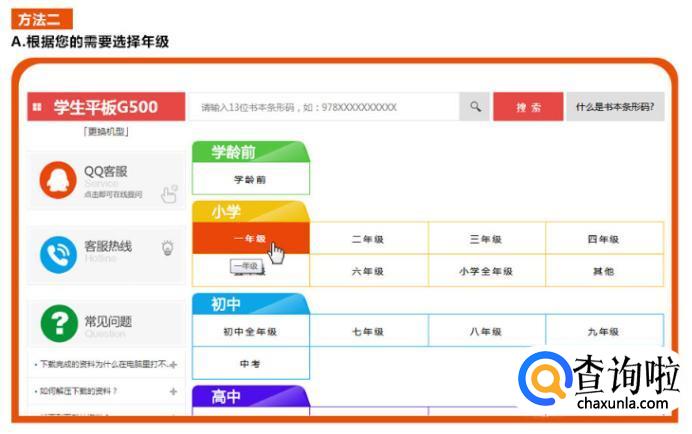This screenshot has height=434, width=692.
Task: Click the lightbulb icon next to 客服热线
Action: pos(167,247)
